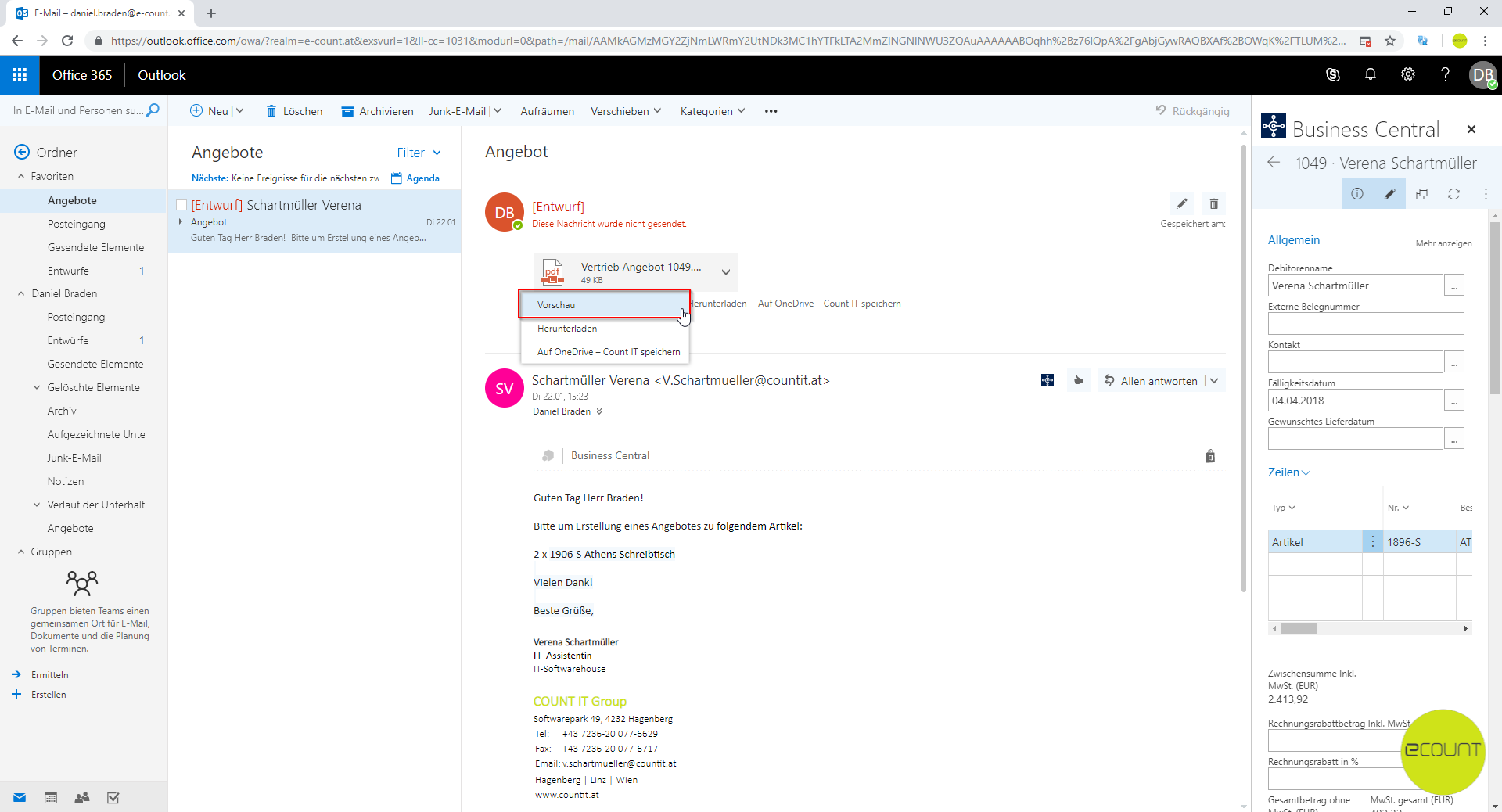Expand Verlauf der Unterhaltung folder
The image size is (1502, 812).
tap(37, 505)
